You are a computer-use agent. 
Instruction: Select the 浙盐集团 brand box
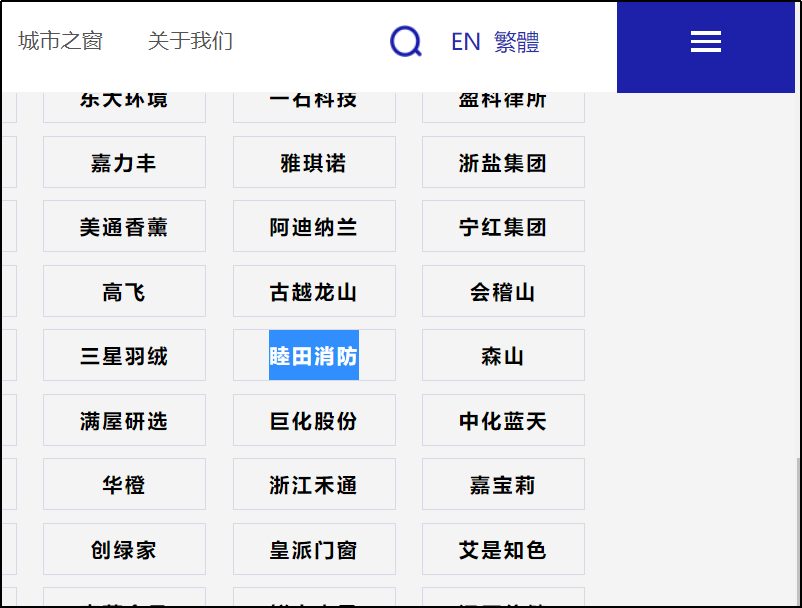(503, 162)
